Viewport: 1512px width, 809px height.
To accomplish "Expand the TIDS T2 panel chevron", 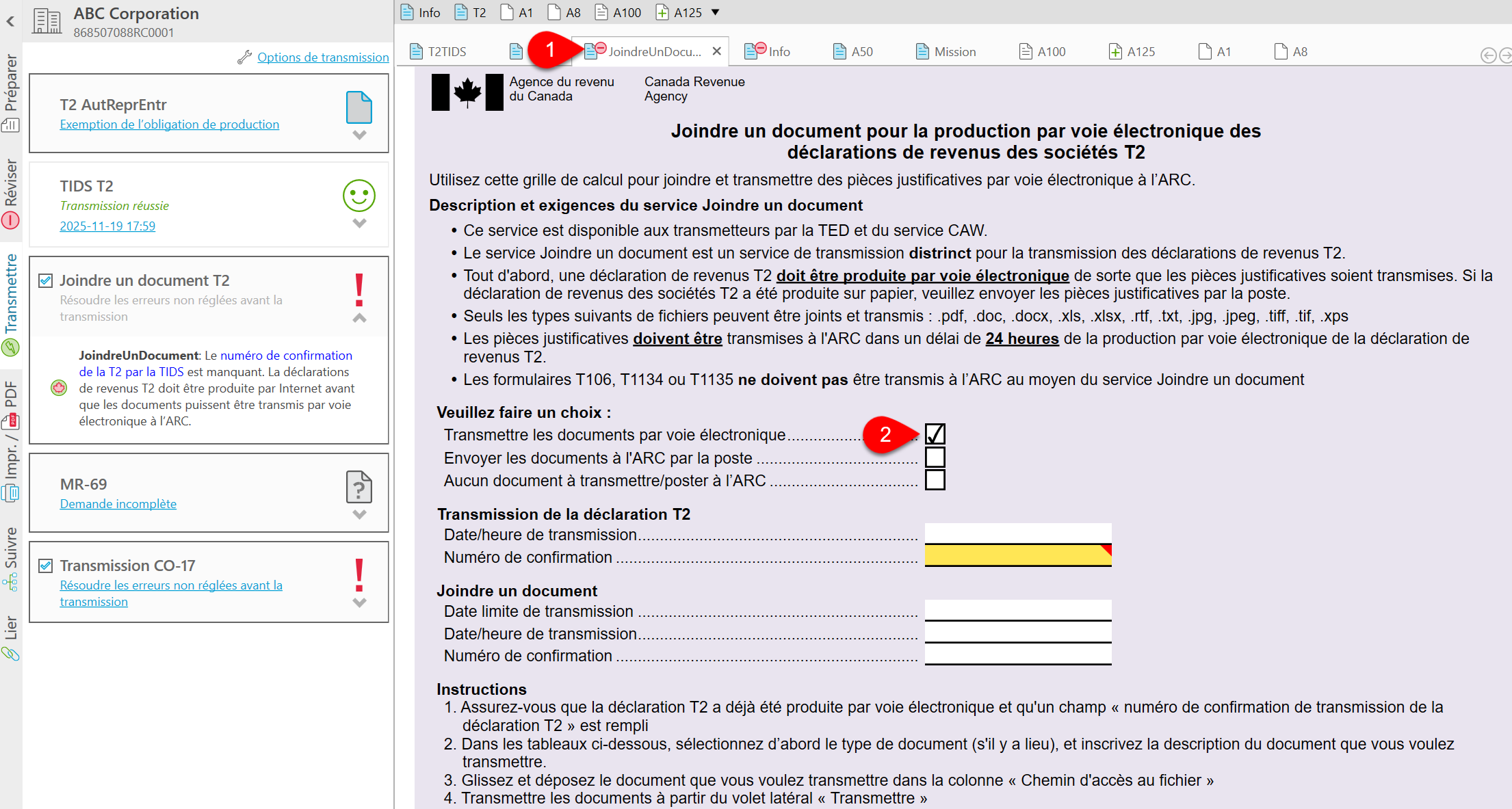I will click(x=359, y=224).
